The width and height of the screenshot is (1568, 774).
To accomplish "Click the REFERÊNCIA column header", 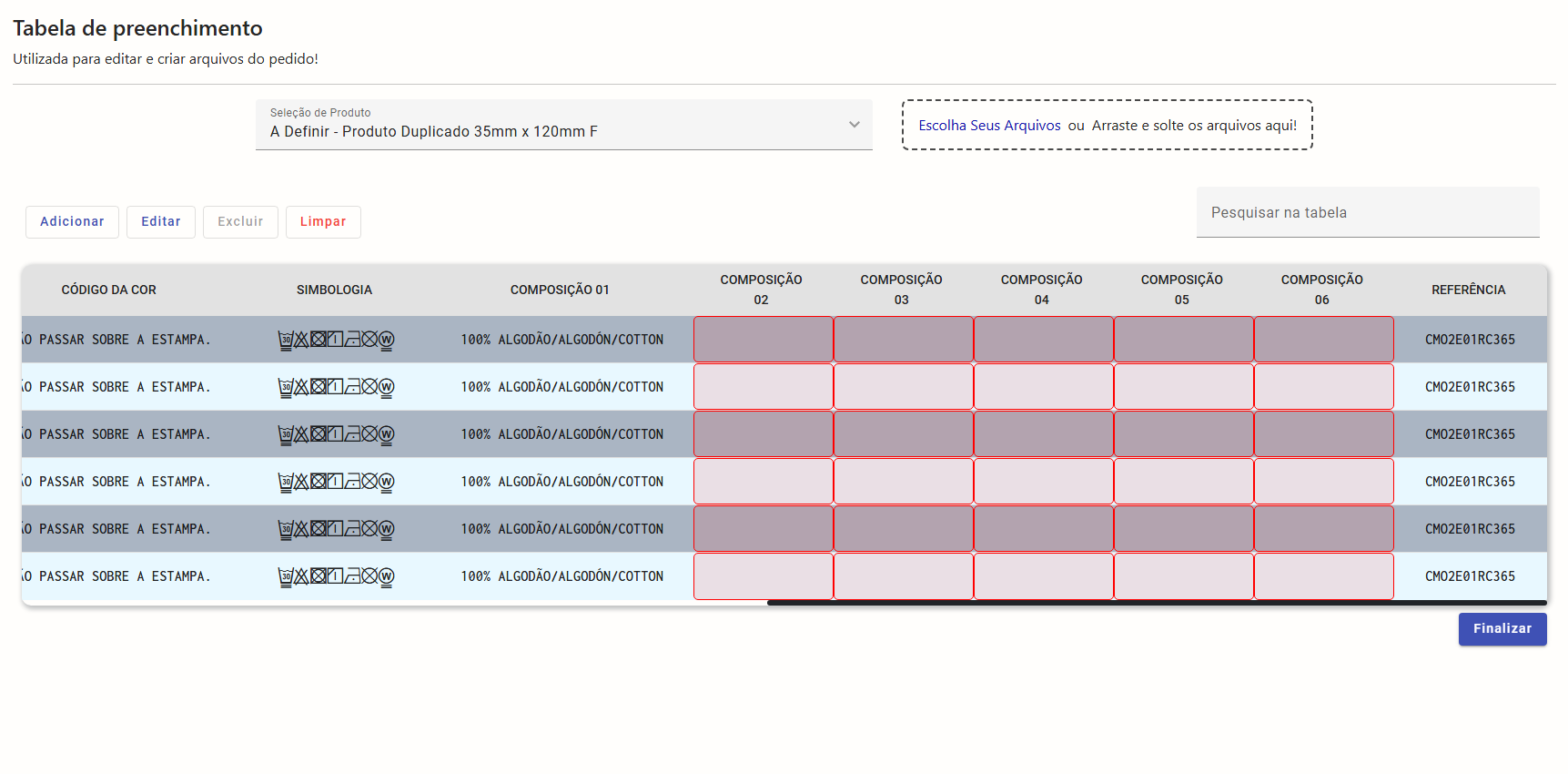I will point(1468,290).
